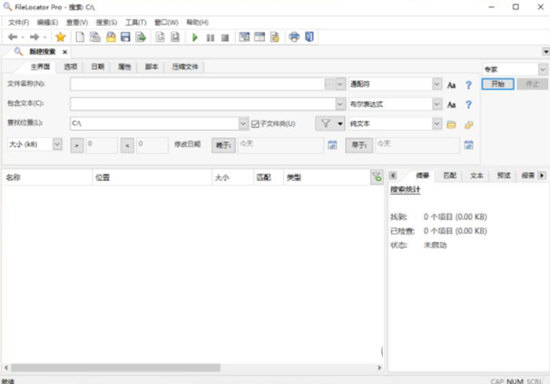
Task: Expand the funnel filter dropdown arrow
Action: coord(340,123)
